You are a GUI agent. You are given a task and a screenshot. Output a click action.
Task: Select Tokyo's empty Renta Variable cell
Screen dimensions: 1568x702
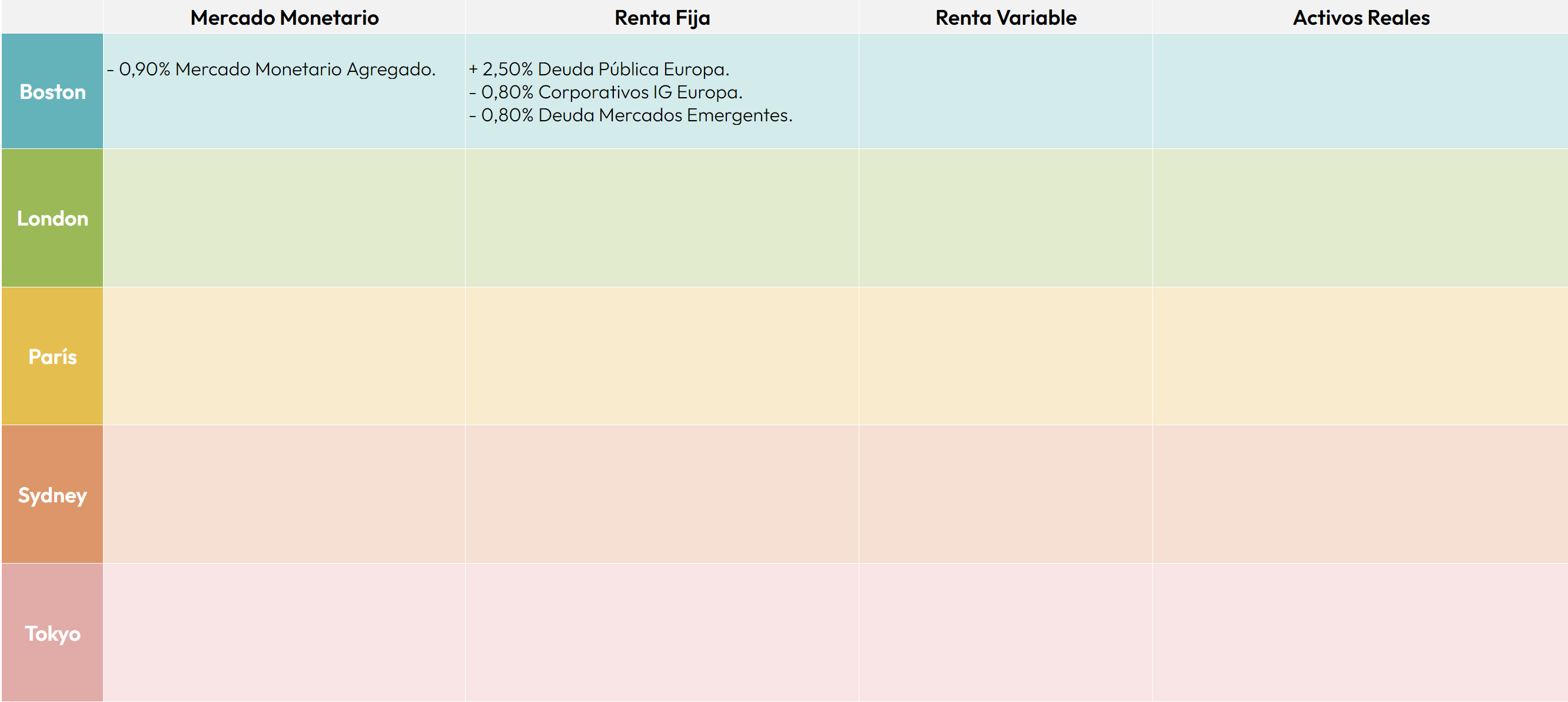[x=1005, y=634]
